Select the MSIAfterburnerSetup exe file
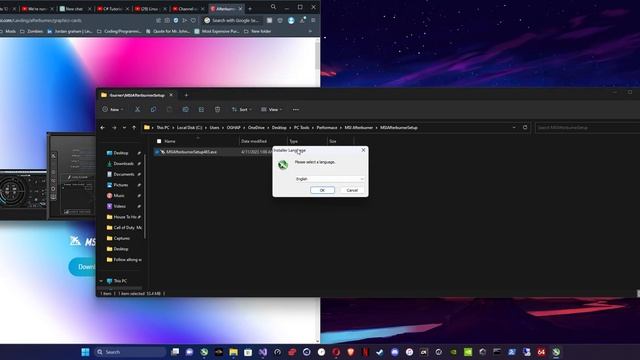Image resolution: width=640 pixels, height=360 pixels. (191, 152)
